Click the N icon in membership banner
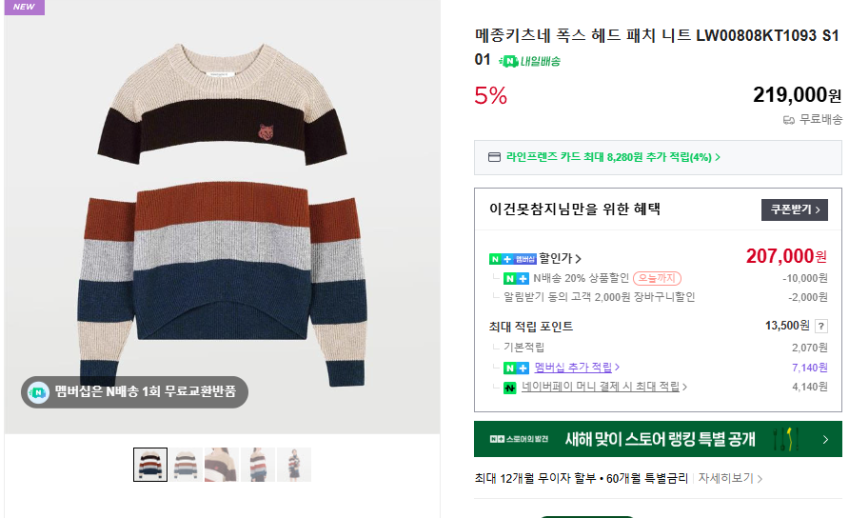Viewport: 849px width, 518px height. pos(38,392)
